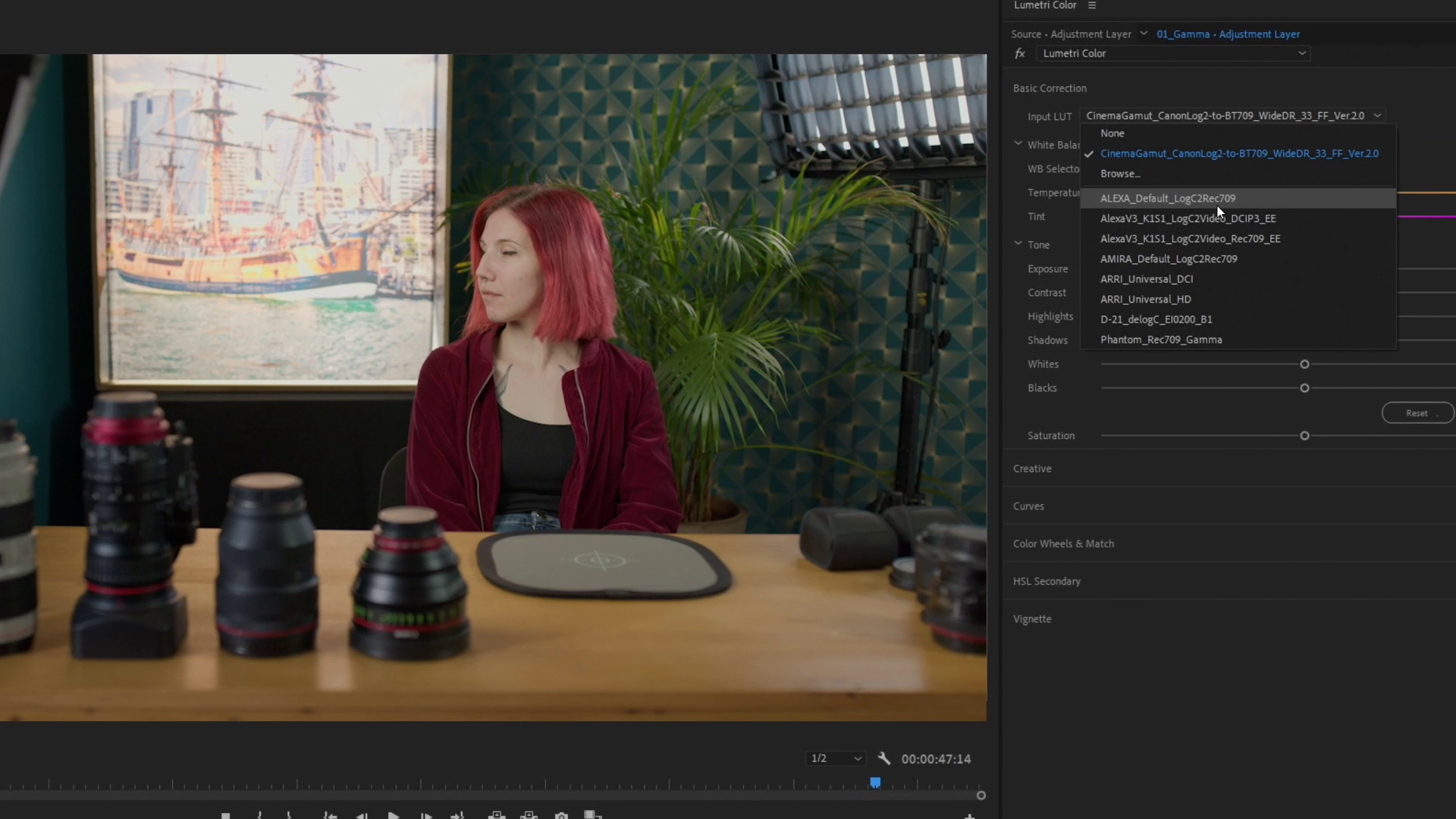Step back one frame
This screenshot has width=1456, height=819.
[362, 815]
